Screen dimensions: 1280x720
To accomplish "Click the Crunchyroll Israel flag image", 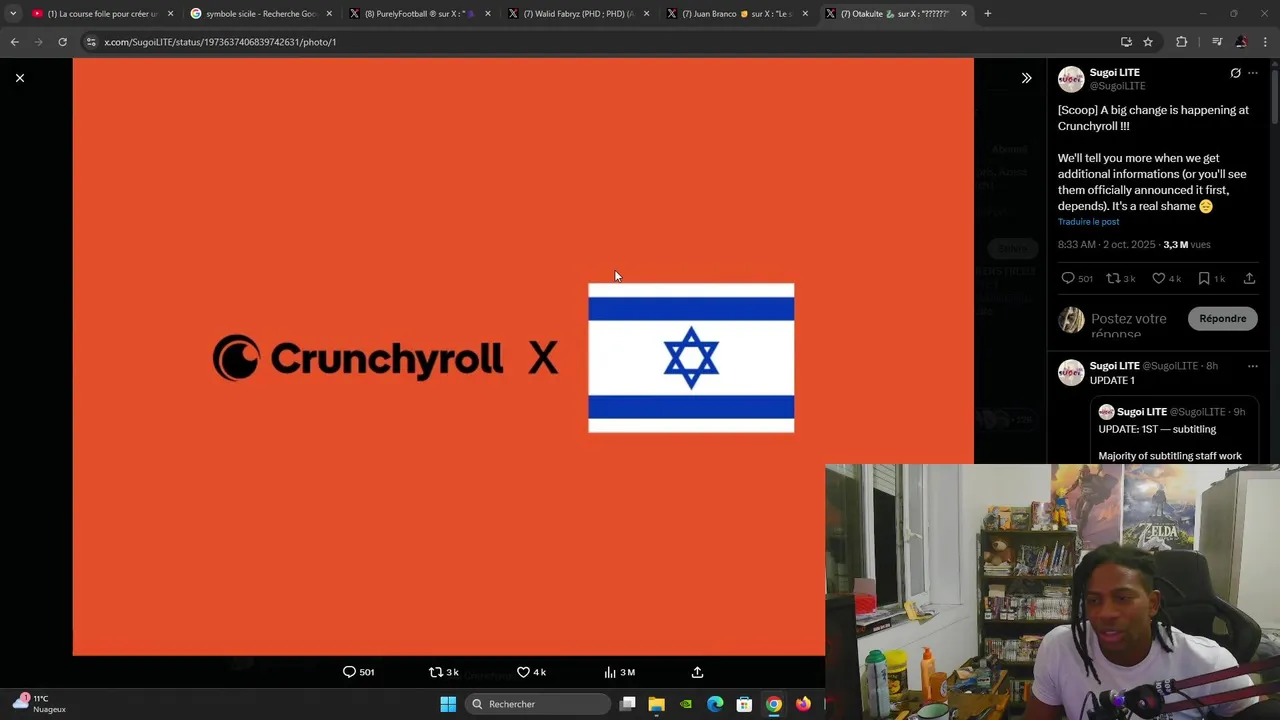I will (x=523, y=357).
